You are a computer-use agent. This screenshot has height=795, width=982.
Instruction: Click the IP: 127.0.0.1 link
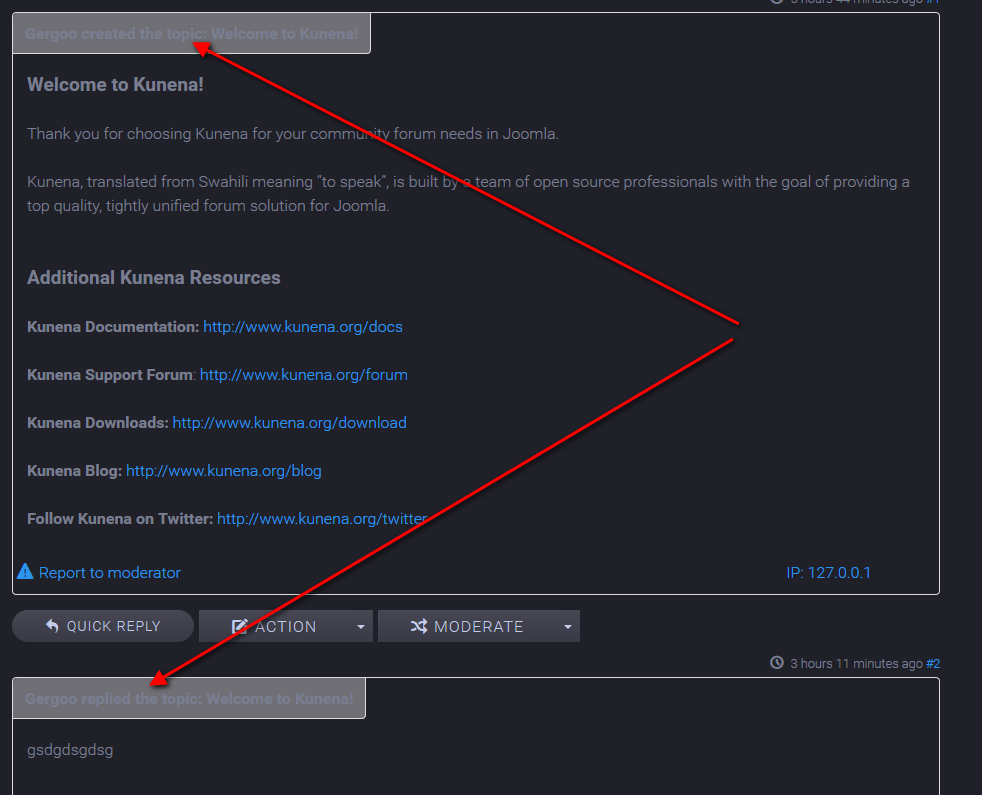(x=829, y=573)
